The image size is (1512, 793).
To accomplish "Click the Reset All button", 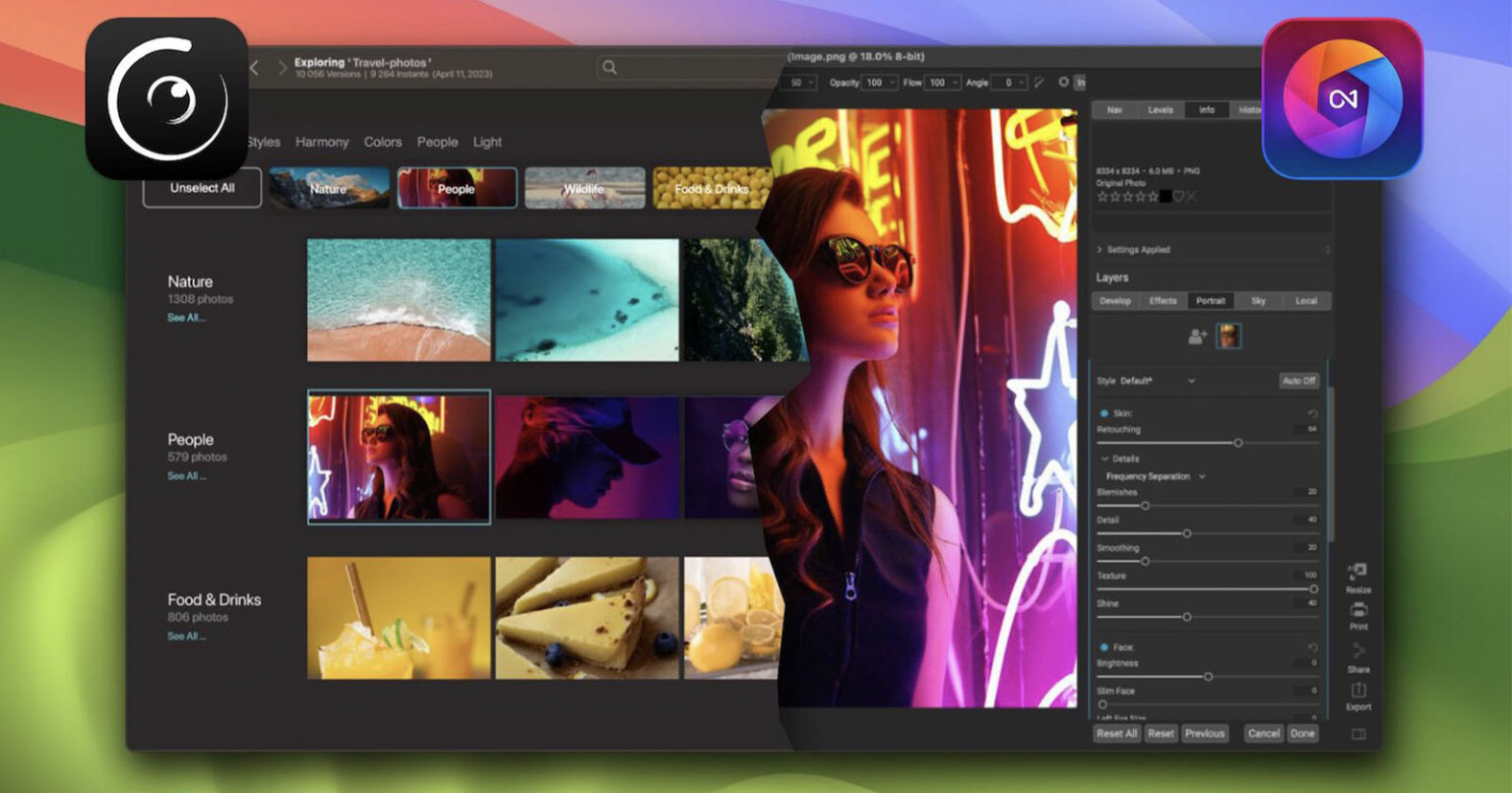I will point(1117,733).
